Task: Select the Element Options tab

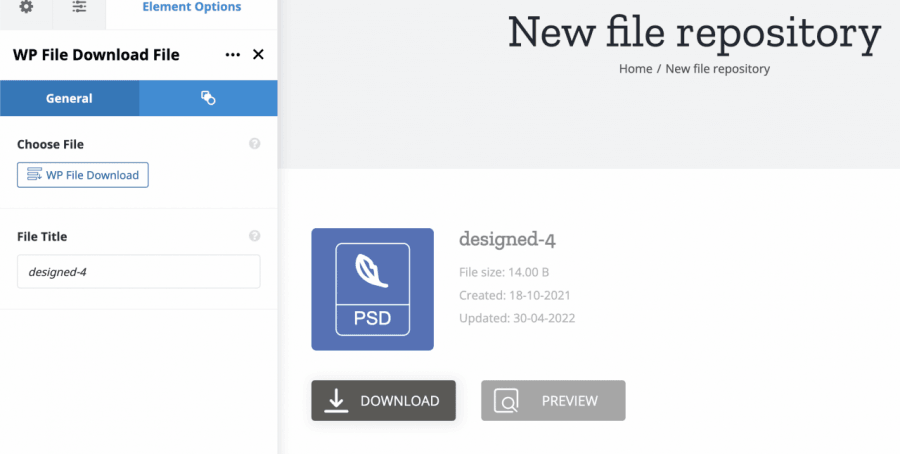Action: pos(191,8)
